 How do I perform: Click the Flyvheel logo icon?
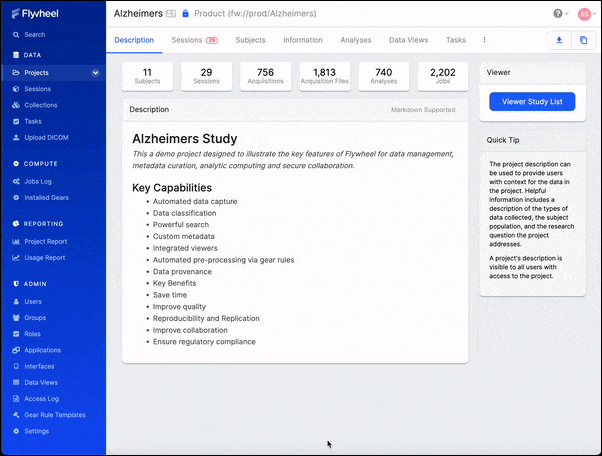[x=15, y=14]
